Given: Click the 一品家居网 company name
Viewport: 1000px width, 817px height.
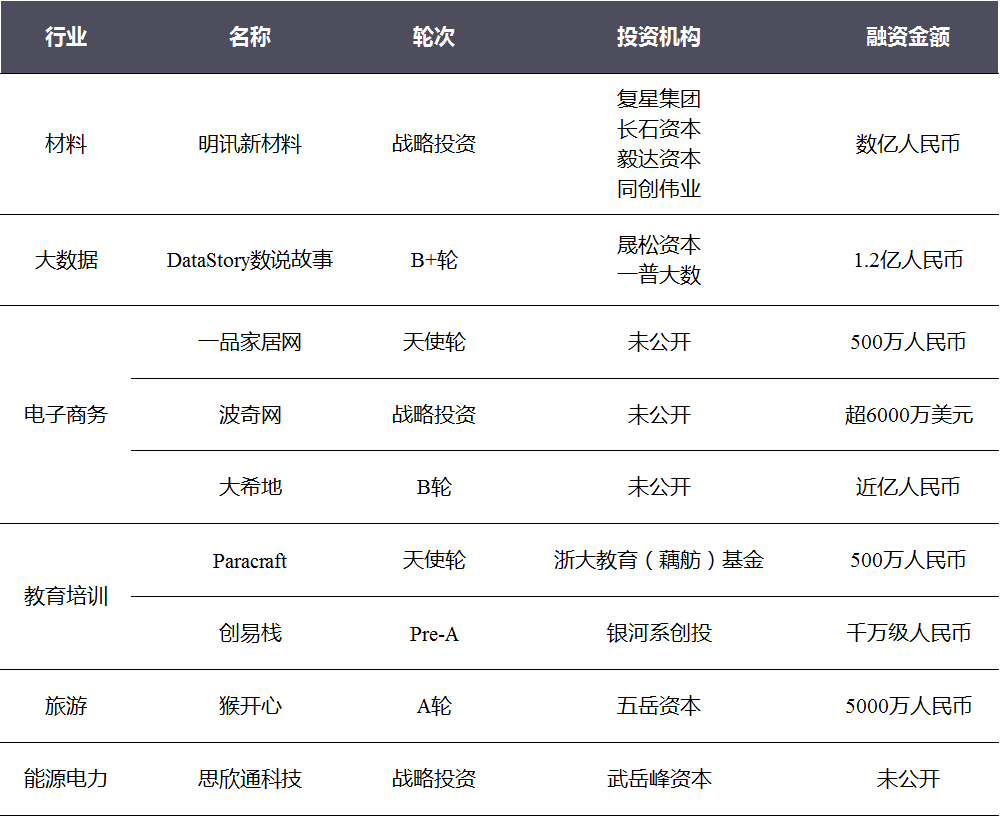Looking at the screenshot, I should (x=249, y=342).
